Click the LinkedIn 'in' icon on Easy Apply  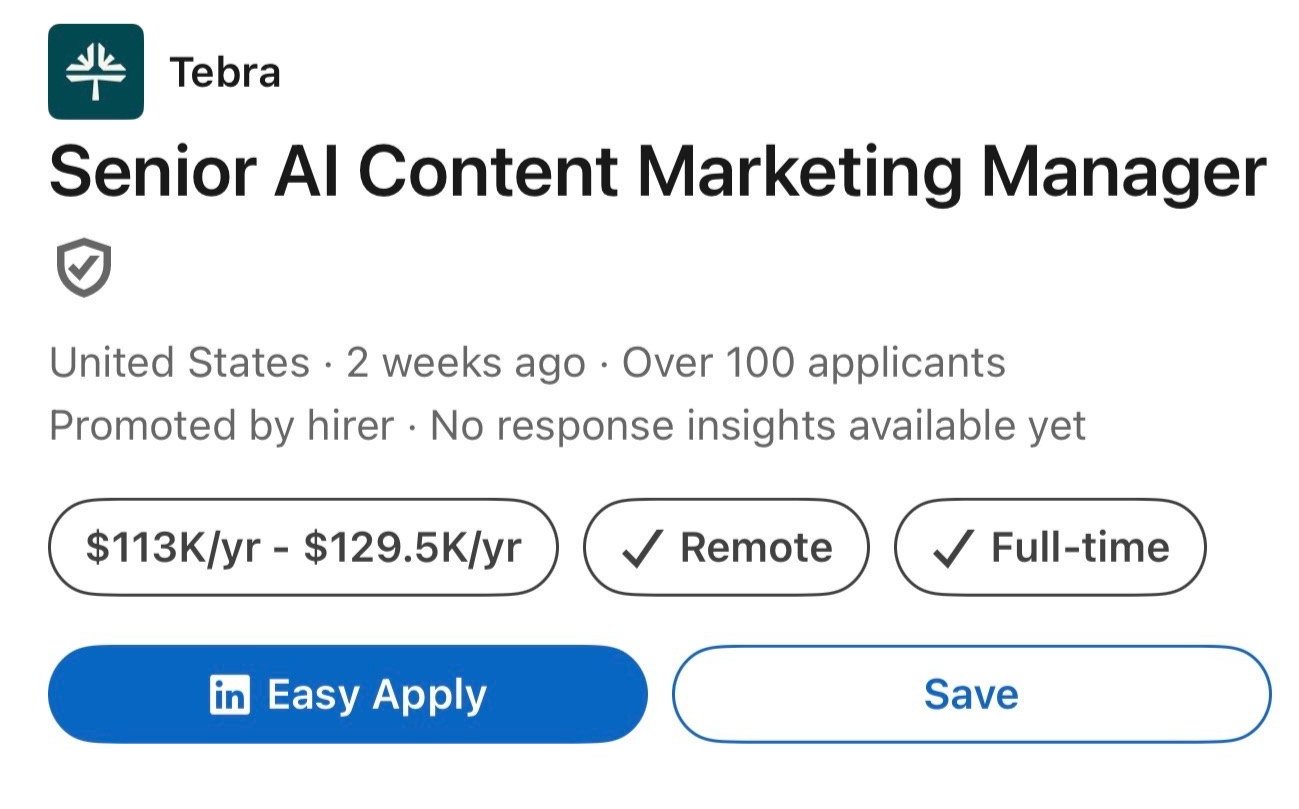[x=230, y=694]
